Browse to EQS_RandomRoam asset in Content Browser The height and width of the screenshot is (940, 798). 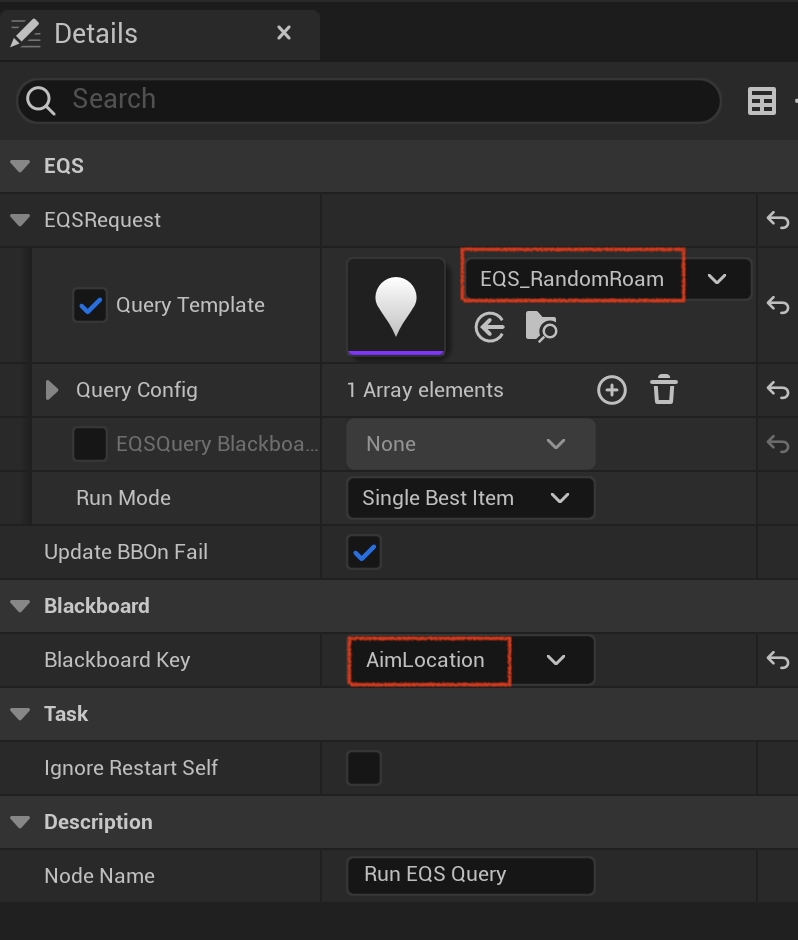pyautogui.click(x=541, y=327)
